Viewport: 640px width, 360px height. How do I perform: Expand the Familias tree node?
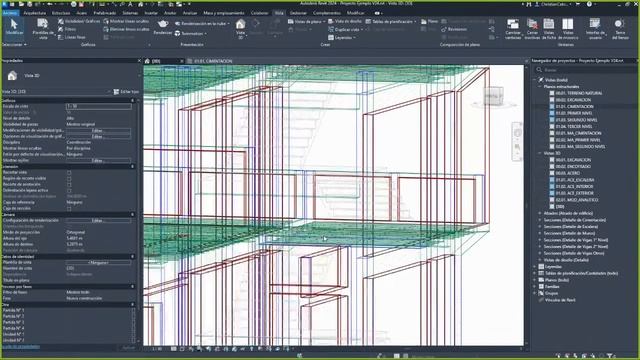[534, 287]
